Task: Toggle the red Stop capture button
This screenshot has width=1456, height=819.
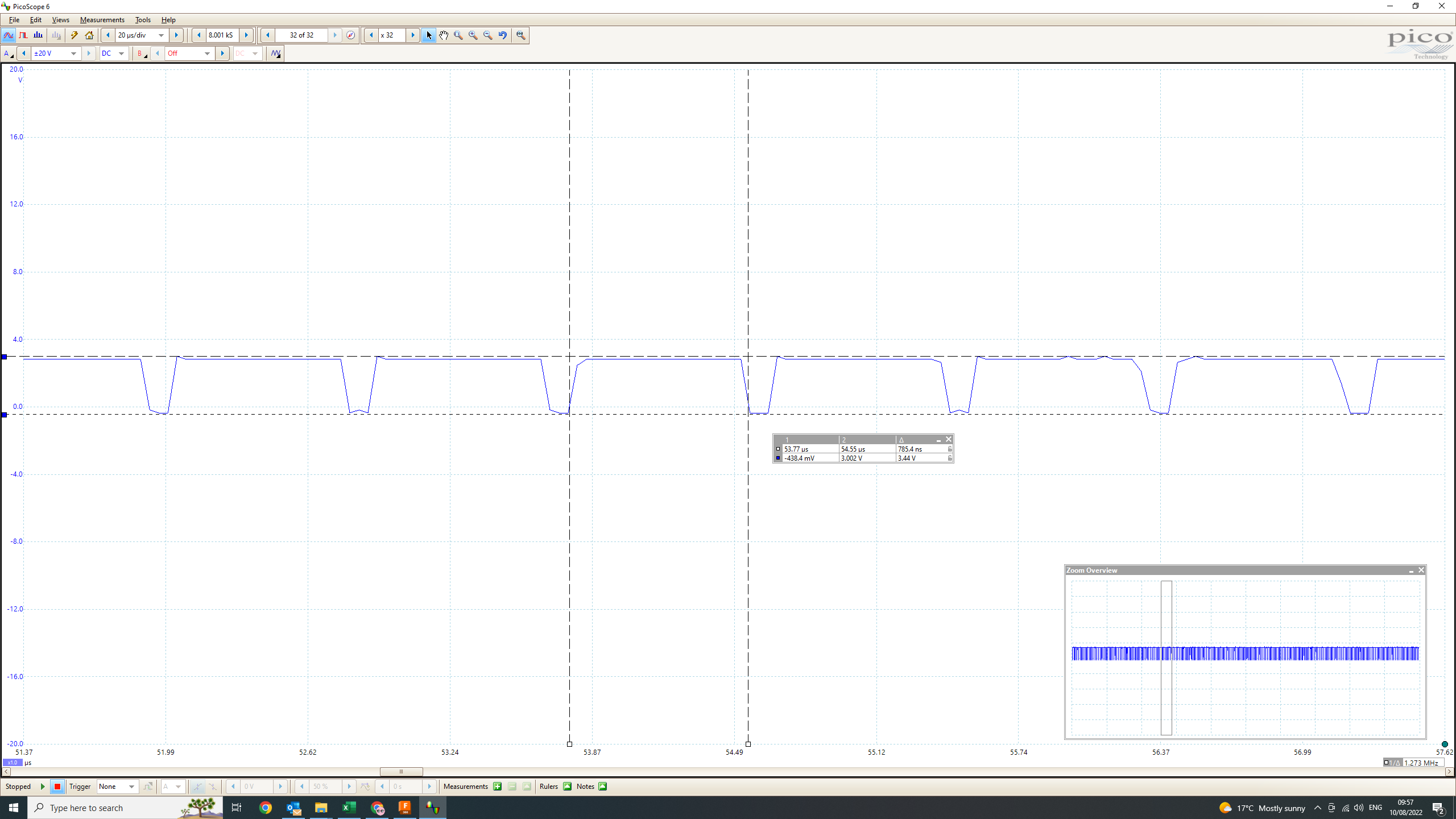Action: [57, 787]
